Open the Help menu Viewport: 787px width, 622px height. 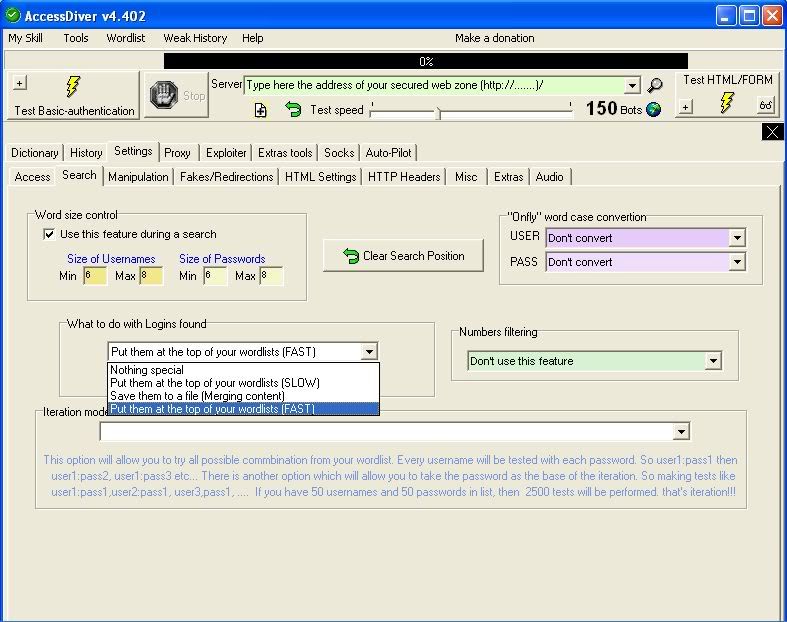252,38
